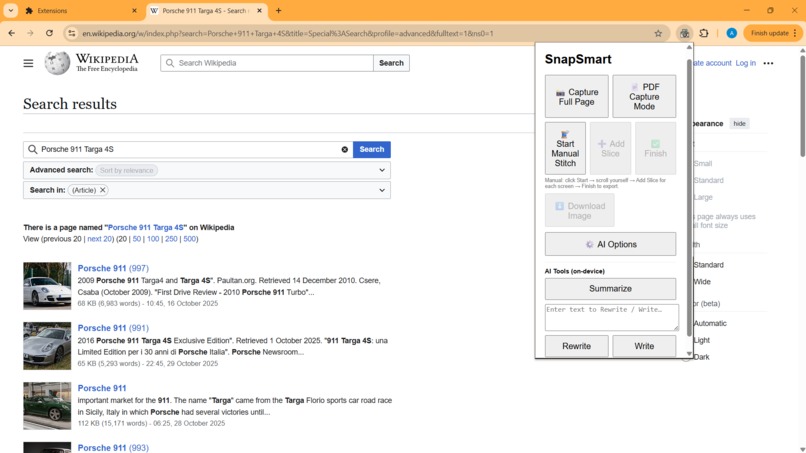The height and width of the screenshot is (453, 806).
Task: Click the green Porsche 911 thumbnail
Action: pyautogui.click(x=47, y=406)
